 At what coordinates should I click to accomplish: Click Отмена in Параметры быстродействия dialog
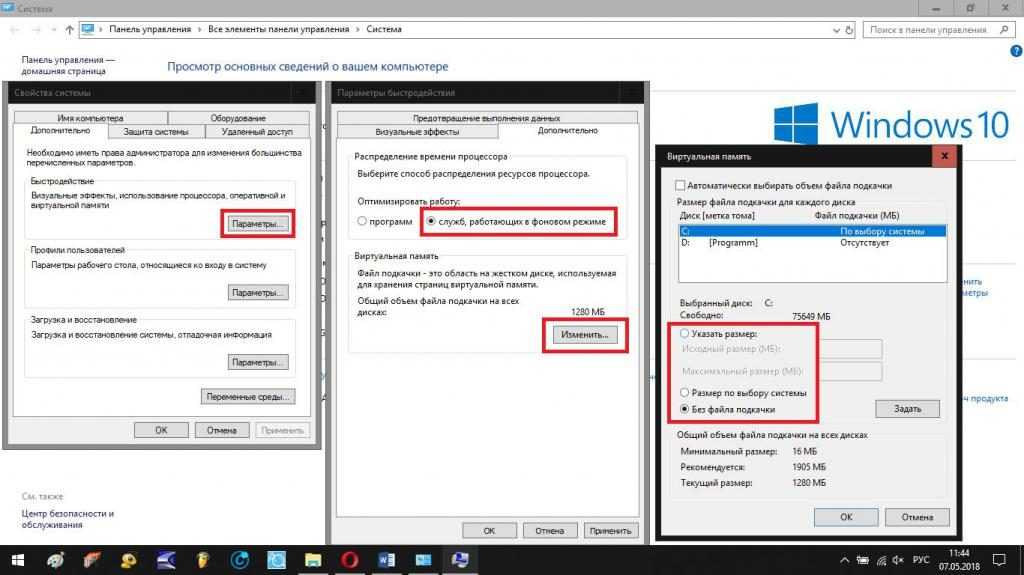click(x=549, y=531)
